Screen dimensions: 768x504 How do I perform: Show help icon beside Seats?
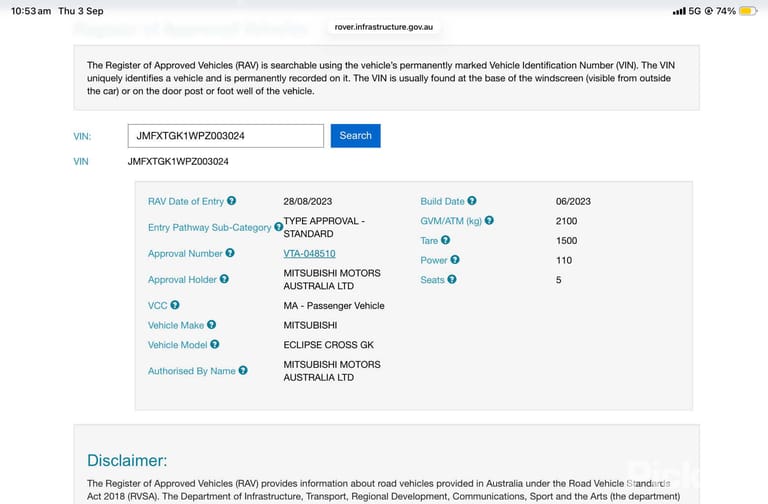pyautogui.click(x=452, y=279)
